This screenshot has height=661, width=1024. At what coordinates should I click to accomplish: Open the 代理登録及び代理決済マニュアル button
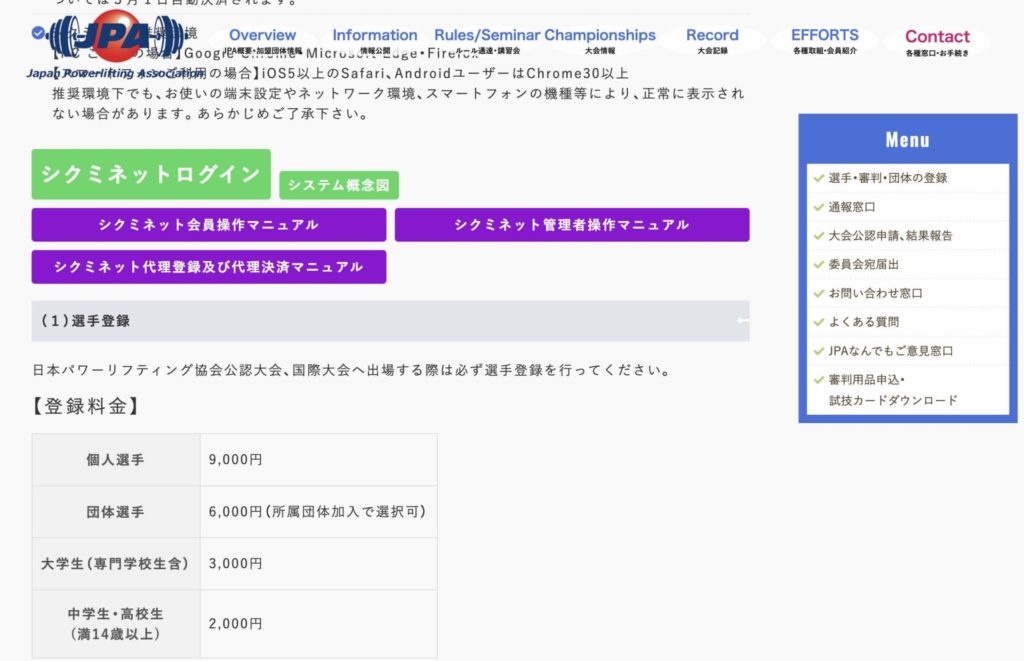click(x=208, y=267)
